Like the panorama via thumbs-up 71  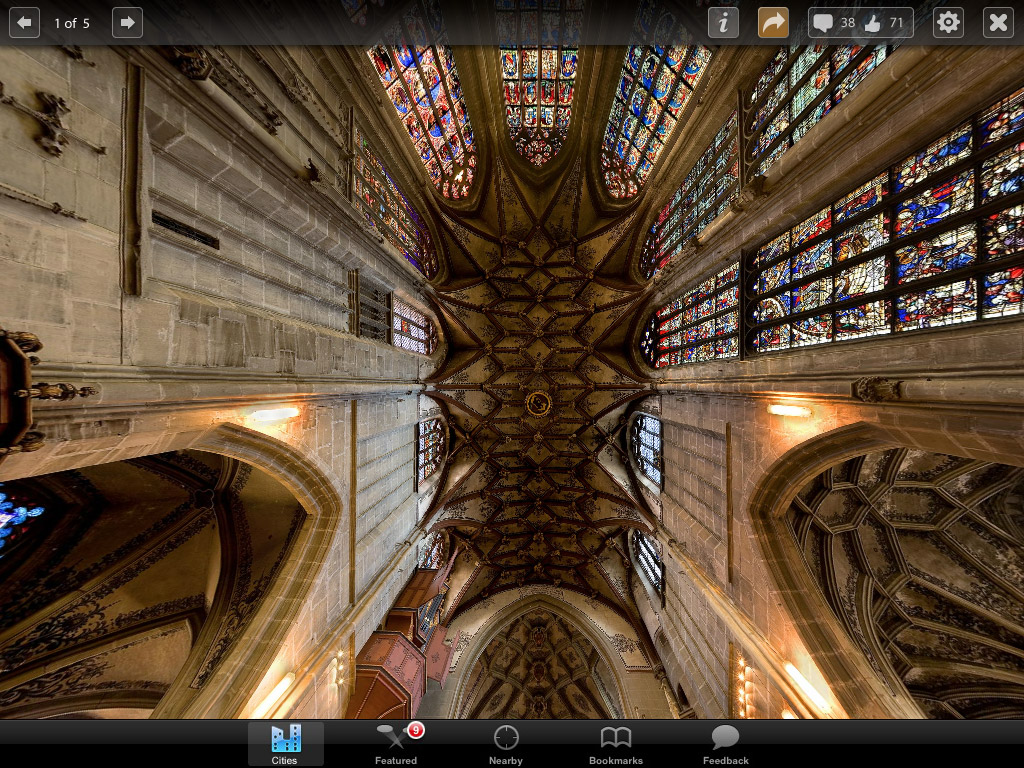(x=884, y=23)
